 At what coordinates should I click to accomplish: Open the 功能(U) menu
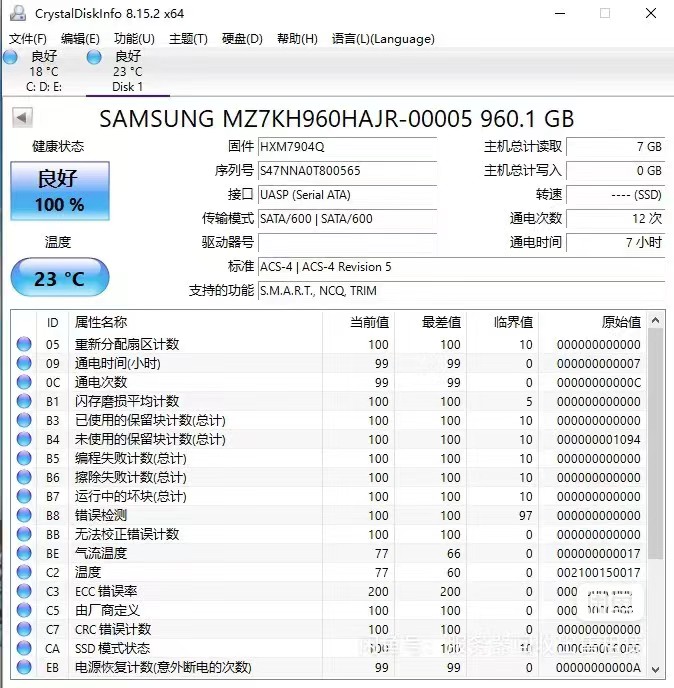[x=134, y=39]
